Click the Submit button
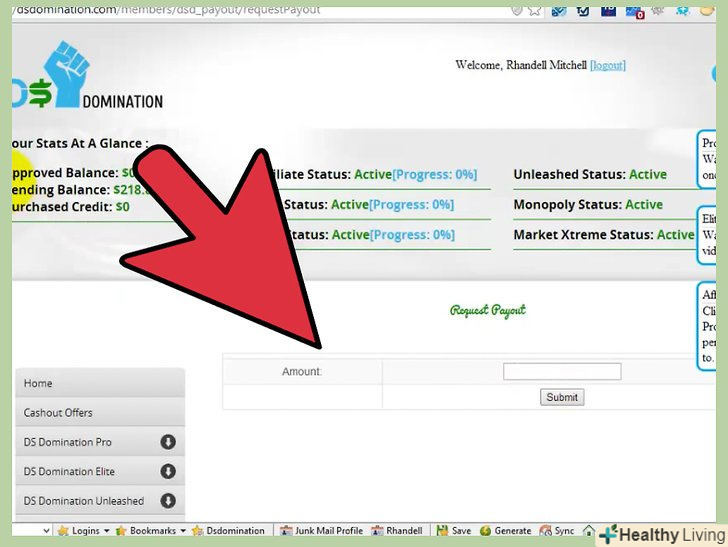Image resolution: width=728 pixels, height=547 pixels. (562, 397)
